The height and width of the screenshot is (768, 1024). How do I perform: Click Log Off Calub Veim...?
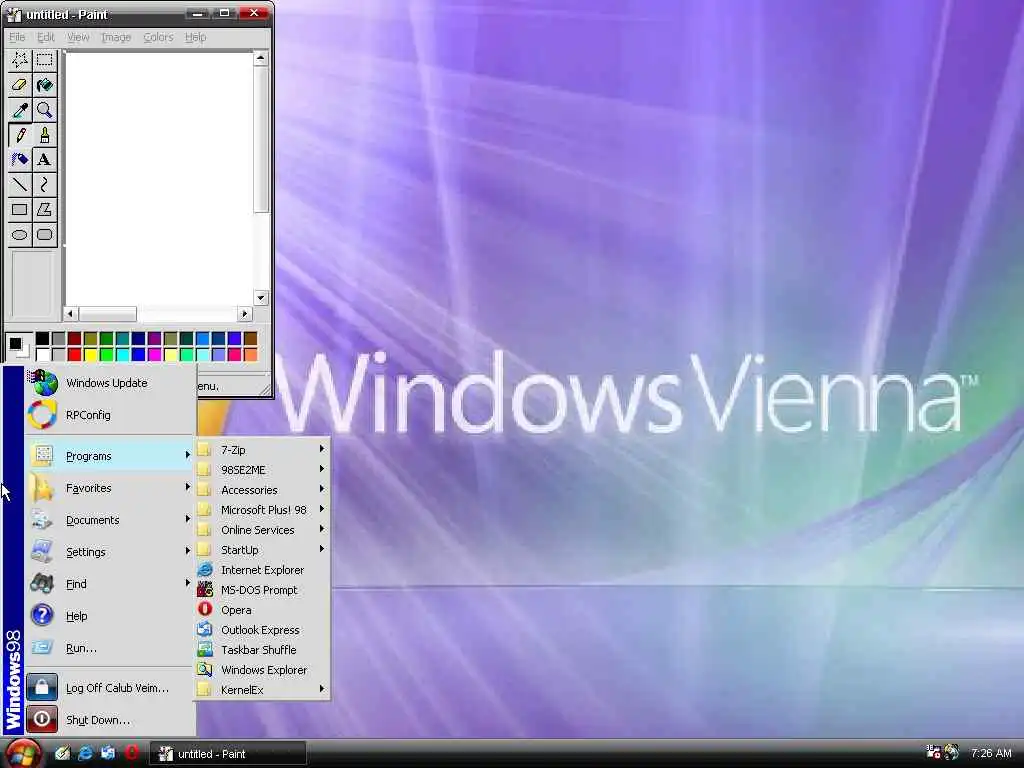click(x=110, y=688)
